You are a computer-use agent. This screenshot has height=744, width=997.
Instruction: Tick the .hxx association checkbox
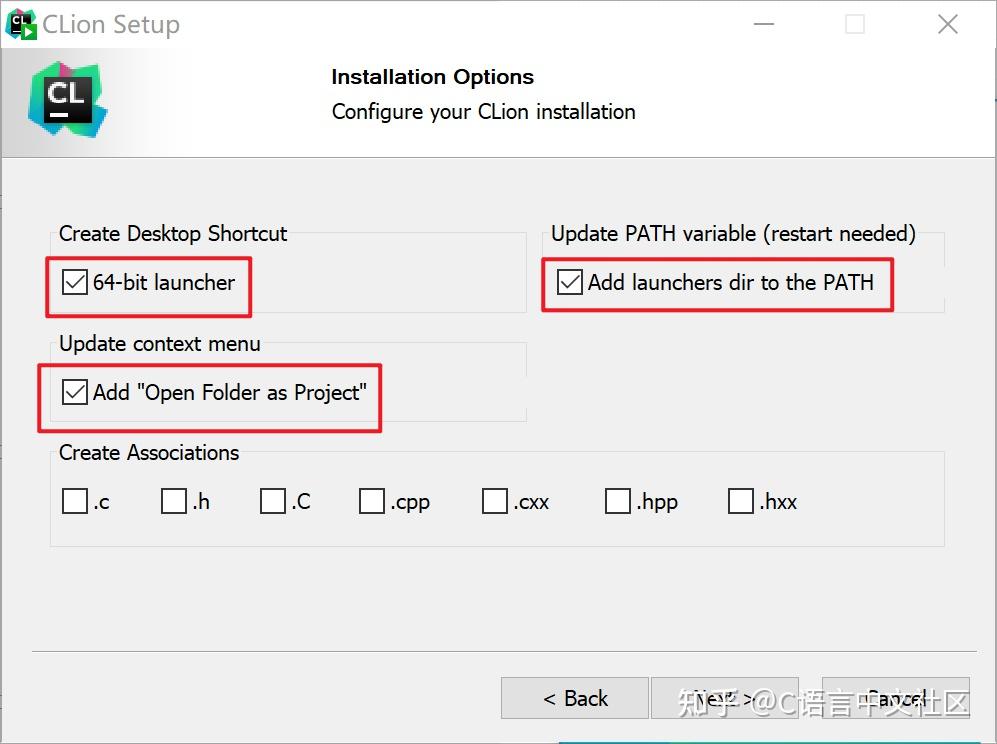coord(741,501)
